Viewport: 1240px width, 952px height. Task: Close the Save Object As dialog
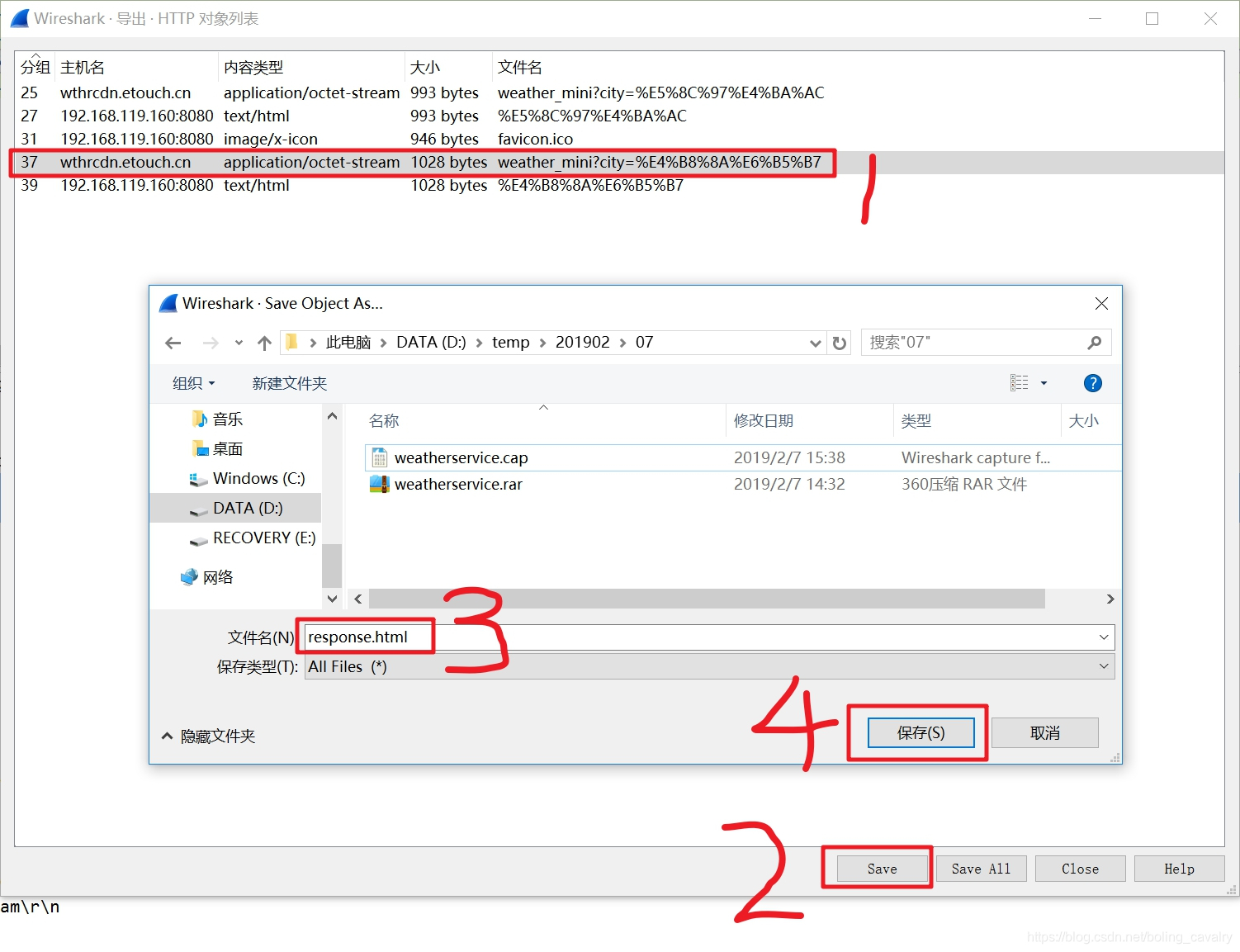point(1101,304)
